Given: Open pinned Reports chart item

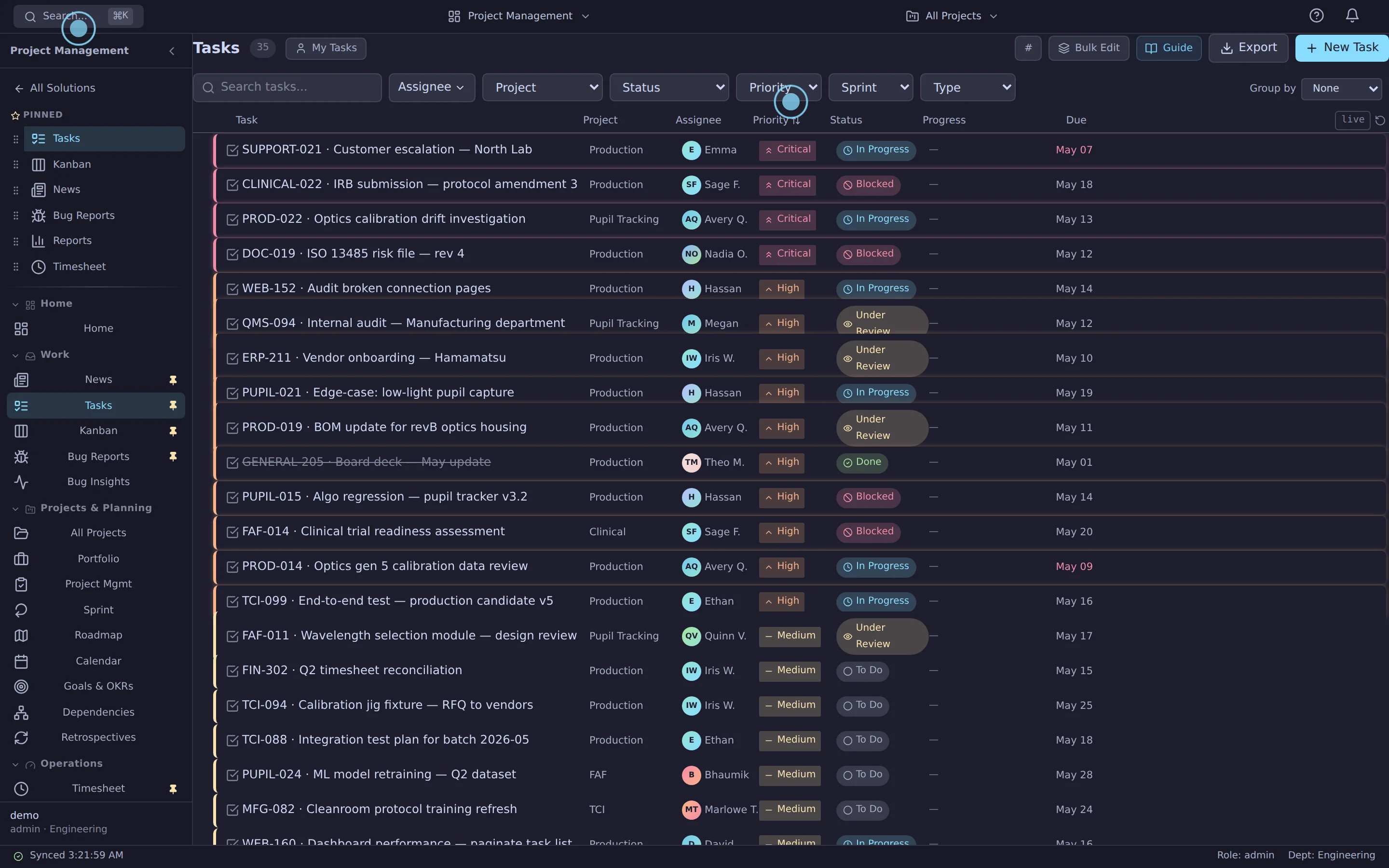Looking at the screenshot, I should tap(104, 241).
